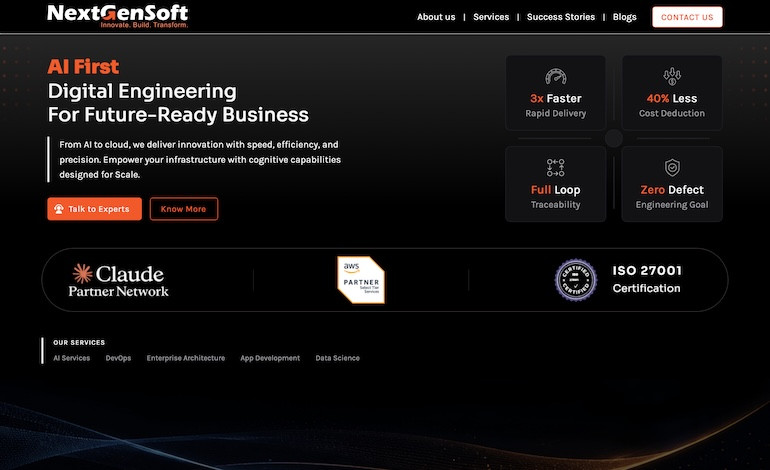Open the About us menu item
Image resolution: width=770 pixels, height=470 pixels.
click(x=436, y=17)
